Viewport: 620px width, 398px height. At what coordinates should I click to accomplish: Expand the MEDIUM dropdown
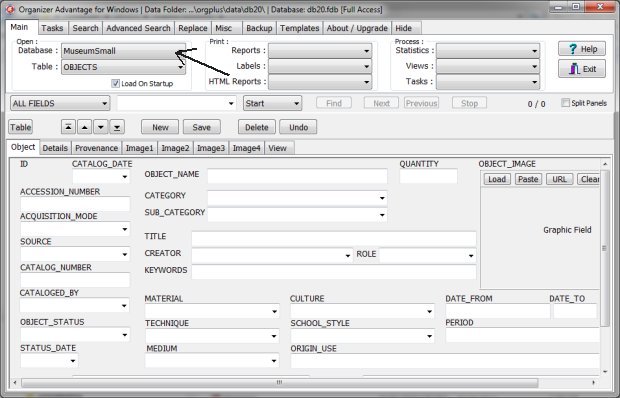[x=274, y=360]
